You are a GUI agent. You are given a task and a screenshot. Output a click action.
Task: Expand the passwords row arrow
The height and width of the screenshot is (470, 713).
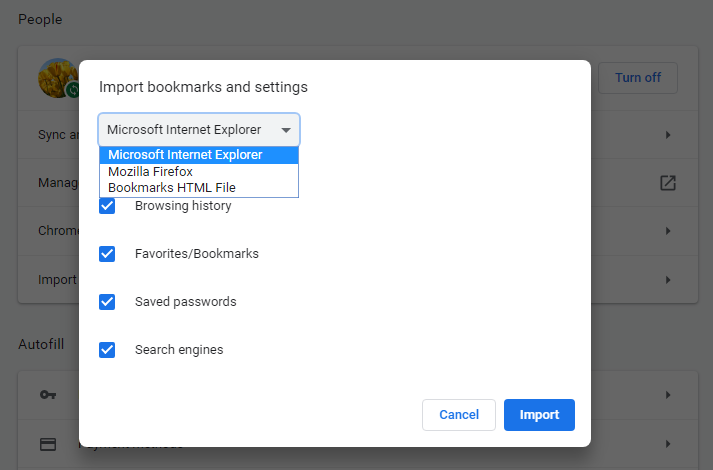(x=668, y=395)
